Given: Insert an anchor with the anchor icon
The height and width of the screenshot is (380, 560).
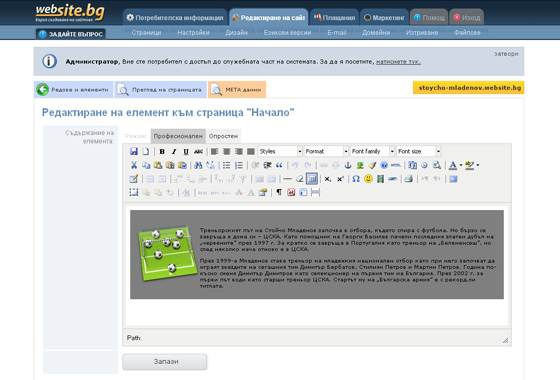Looking at the screenshot, I should point(348,165).
